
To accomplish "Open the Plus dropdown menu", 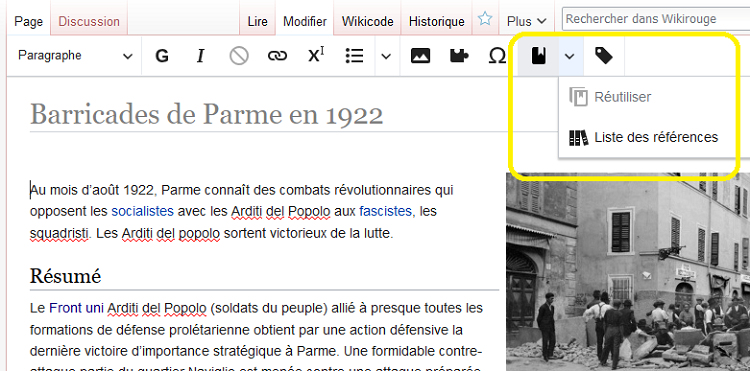I will coord(527,22).
